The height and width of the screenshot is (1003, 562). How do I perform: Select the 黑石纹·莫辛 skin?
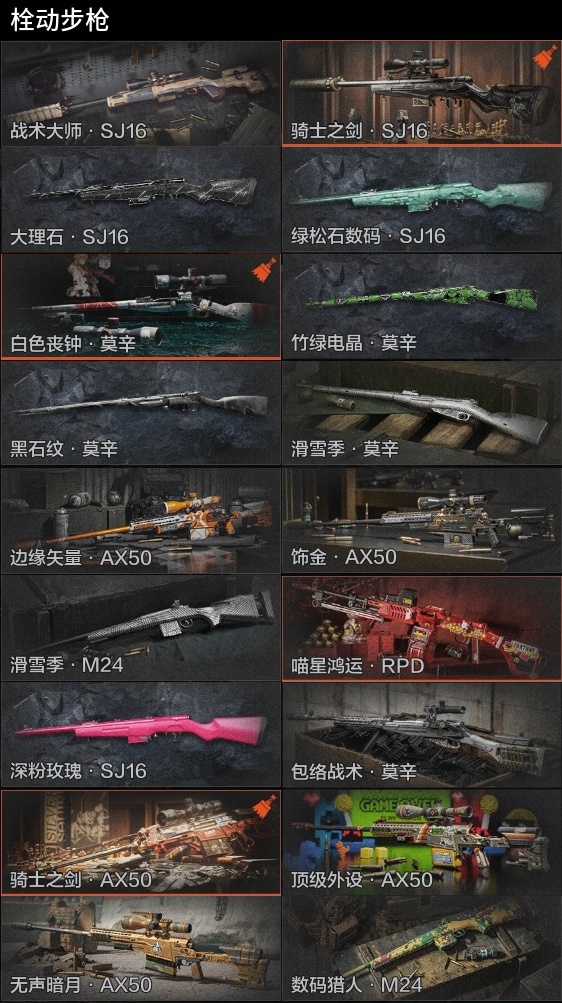coord(141,413)
